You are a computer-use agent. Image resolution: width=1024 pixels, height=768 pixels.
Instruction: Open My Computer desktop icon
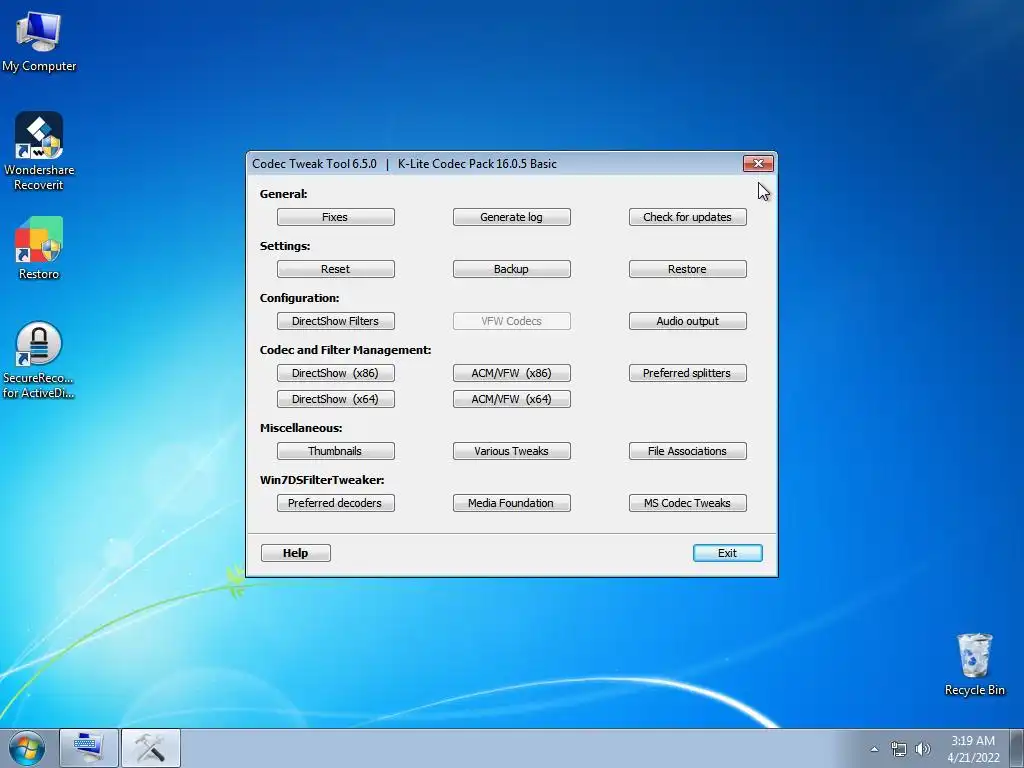(39, 42)
